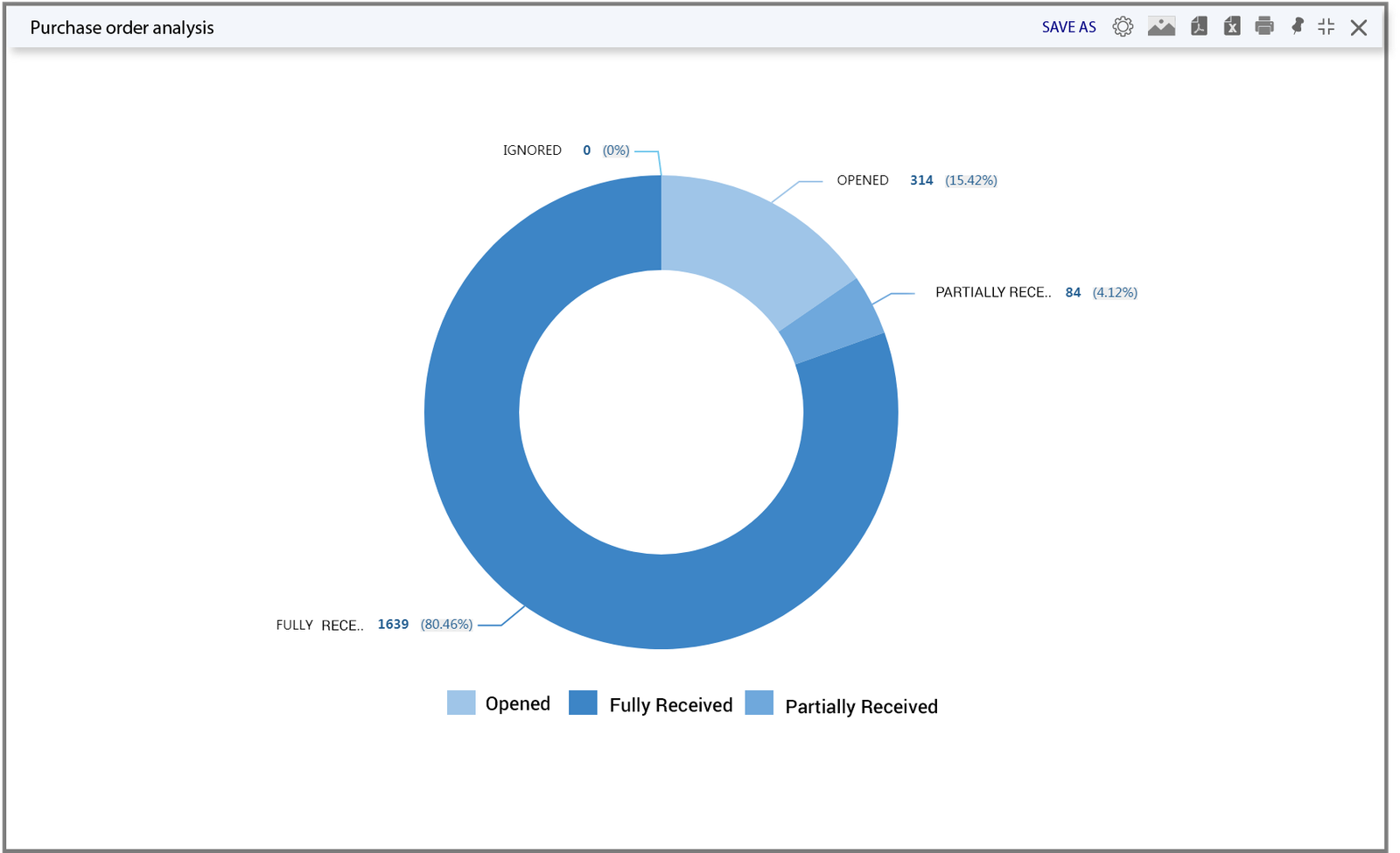Toggle Fully Received legend entry

pos(670,705)
